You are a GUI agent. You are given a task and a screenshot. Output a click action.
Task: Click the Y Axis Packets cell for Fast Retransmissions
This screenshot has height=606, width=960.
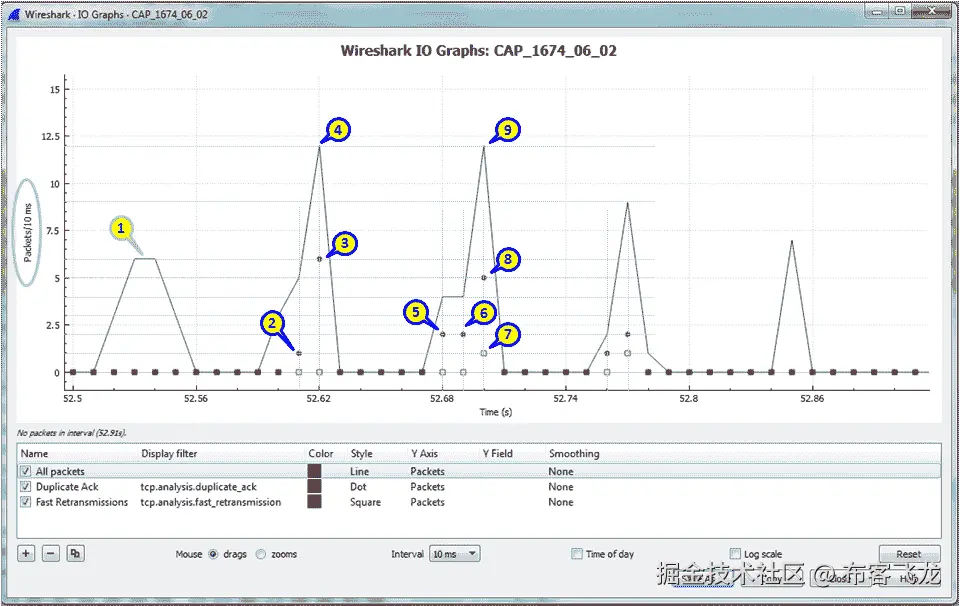click(x=427, y=502)
